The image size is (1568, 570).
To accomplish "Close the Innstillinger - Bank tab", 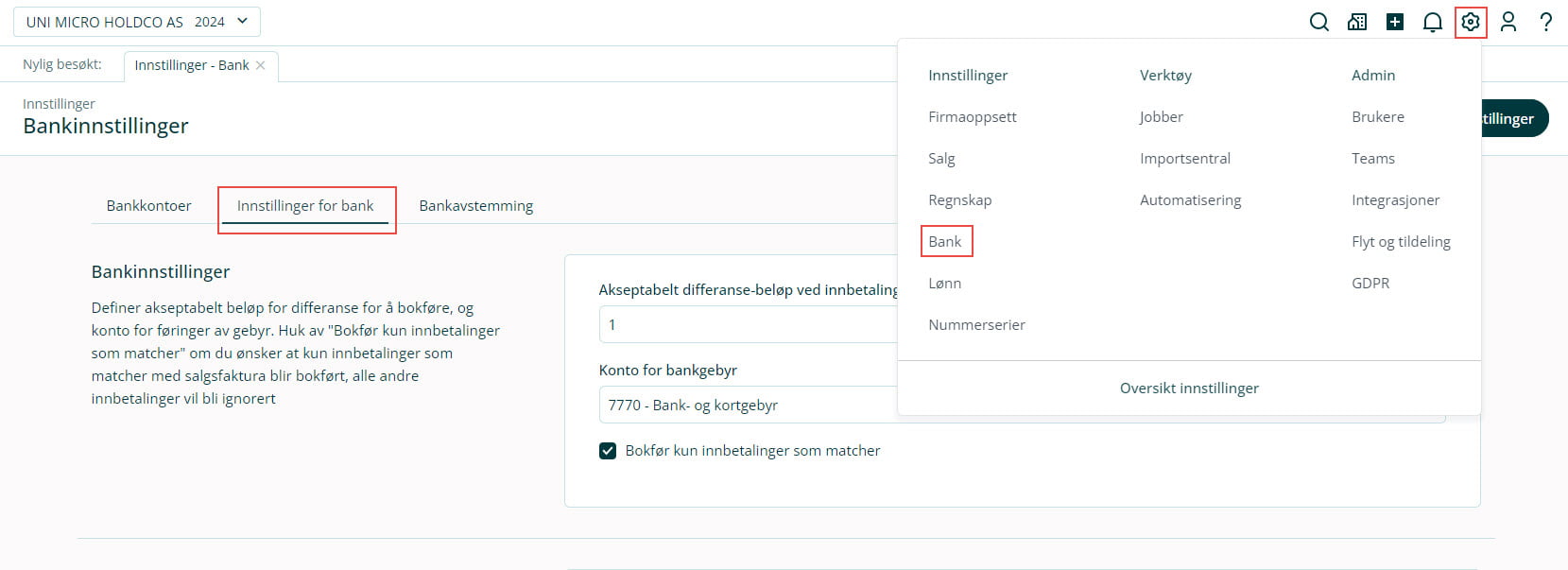I will 261,65.
